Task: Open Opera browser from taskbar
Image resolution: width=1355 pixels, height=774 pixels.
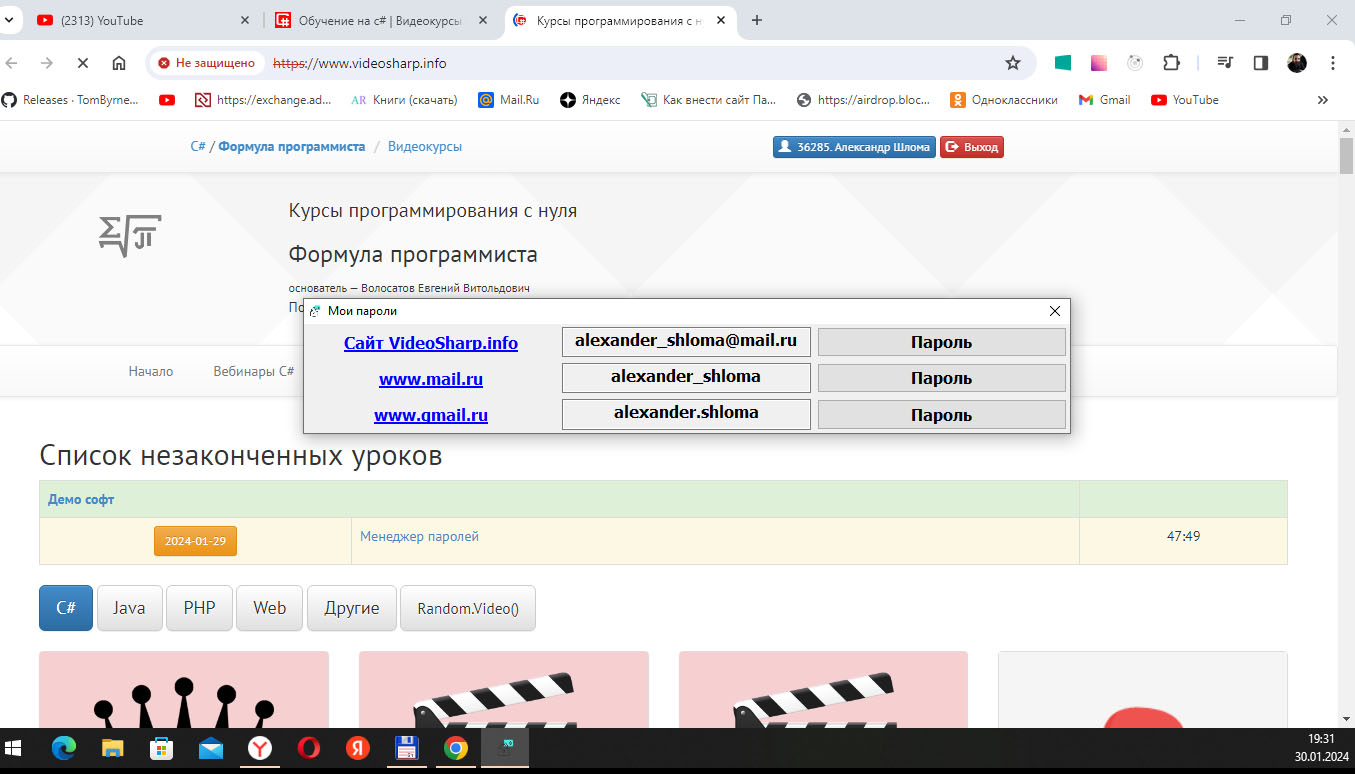Action: [309, 748]
